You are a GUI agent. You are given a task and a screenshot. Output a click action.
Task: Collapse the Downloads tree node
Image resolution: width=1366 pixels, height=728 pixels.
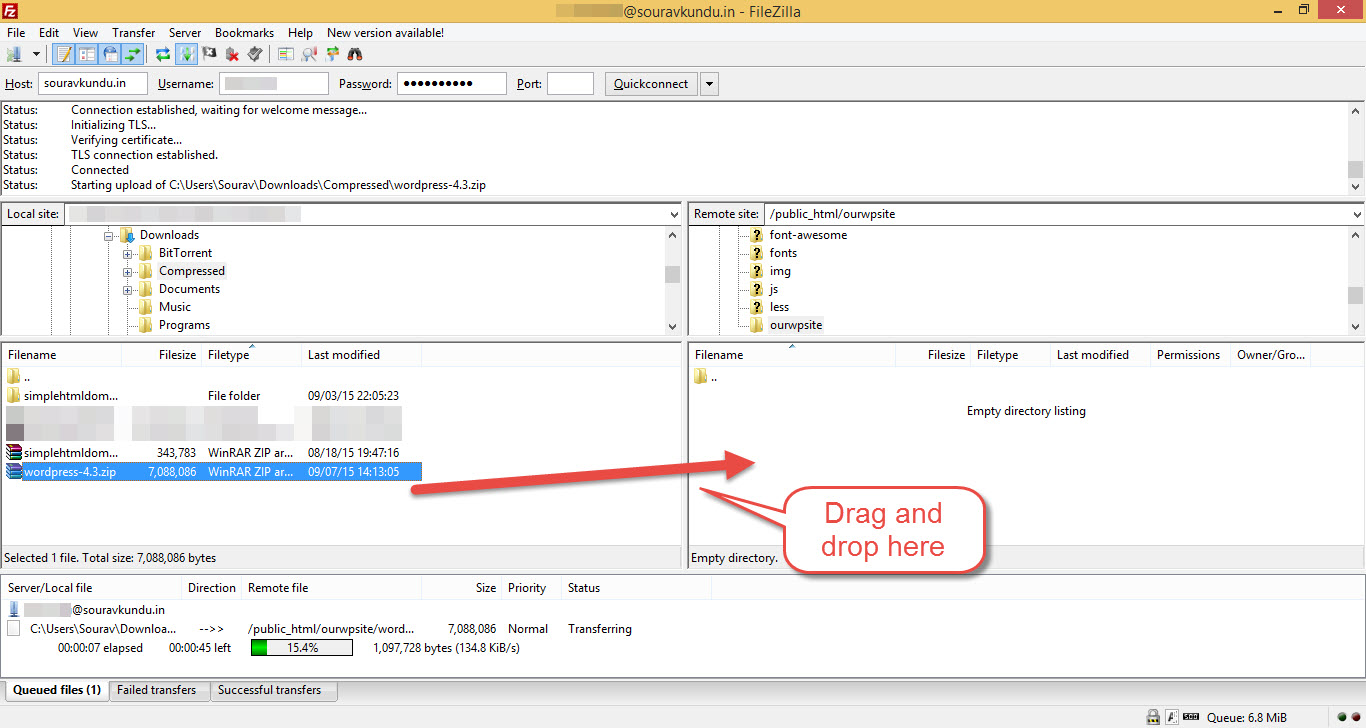[109, 236]
